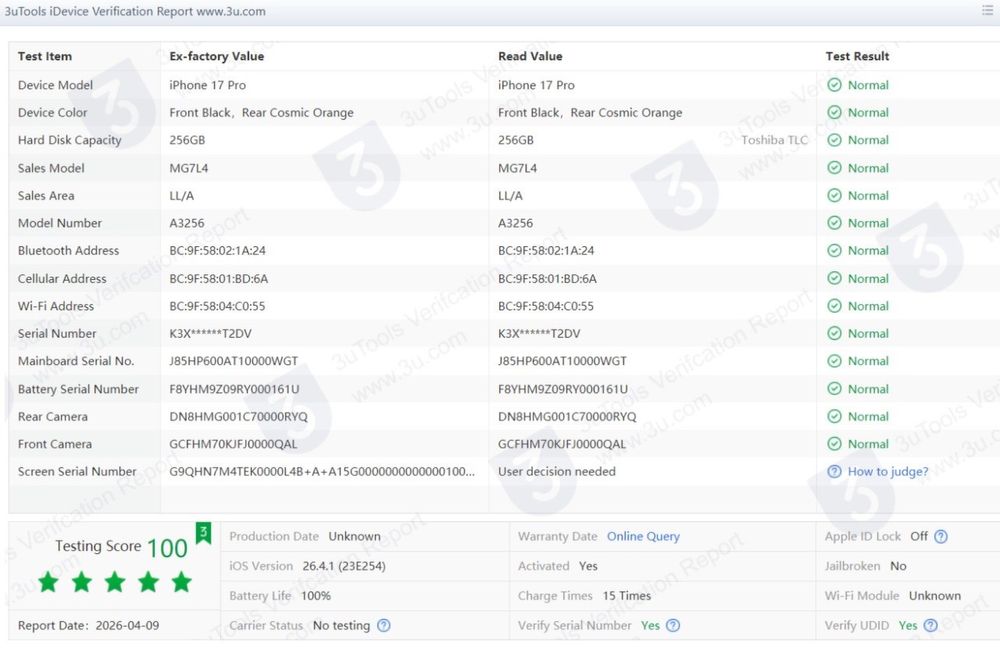
Task: Click the How to judge? link
Action: coord(888,471)
